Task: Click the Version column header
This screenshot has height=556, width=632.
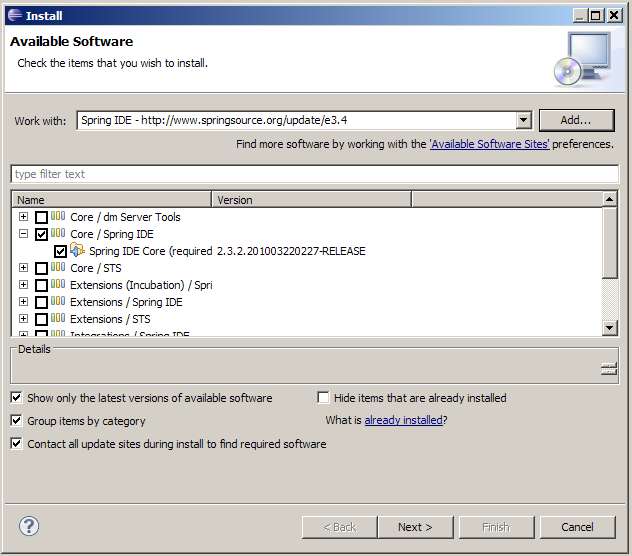Action: [311, 200]
